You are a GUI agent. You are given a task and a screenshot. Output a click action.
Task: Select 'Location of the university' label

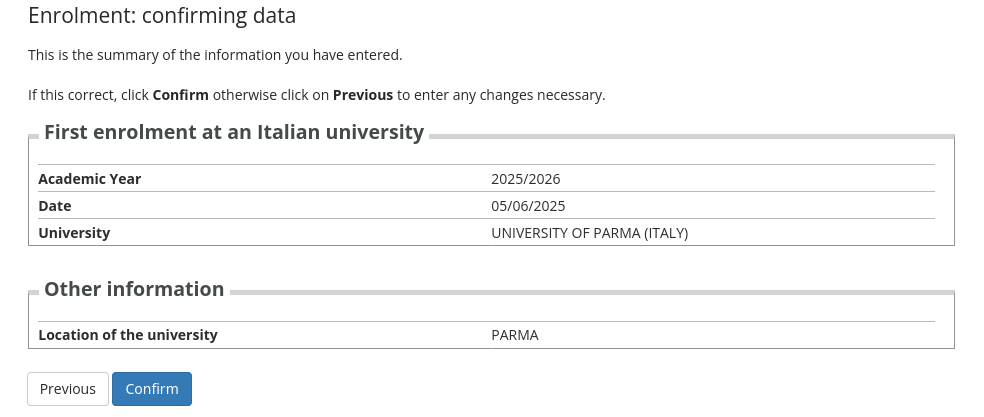[x=128, y=335]
